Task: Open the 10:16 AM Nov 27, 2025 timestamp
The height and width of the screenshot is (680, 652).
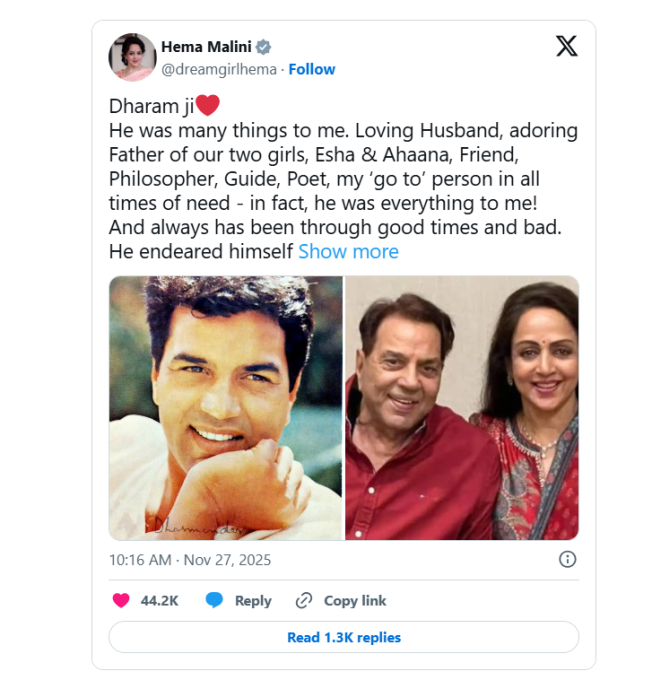Action: point(190,560)
